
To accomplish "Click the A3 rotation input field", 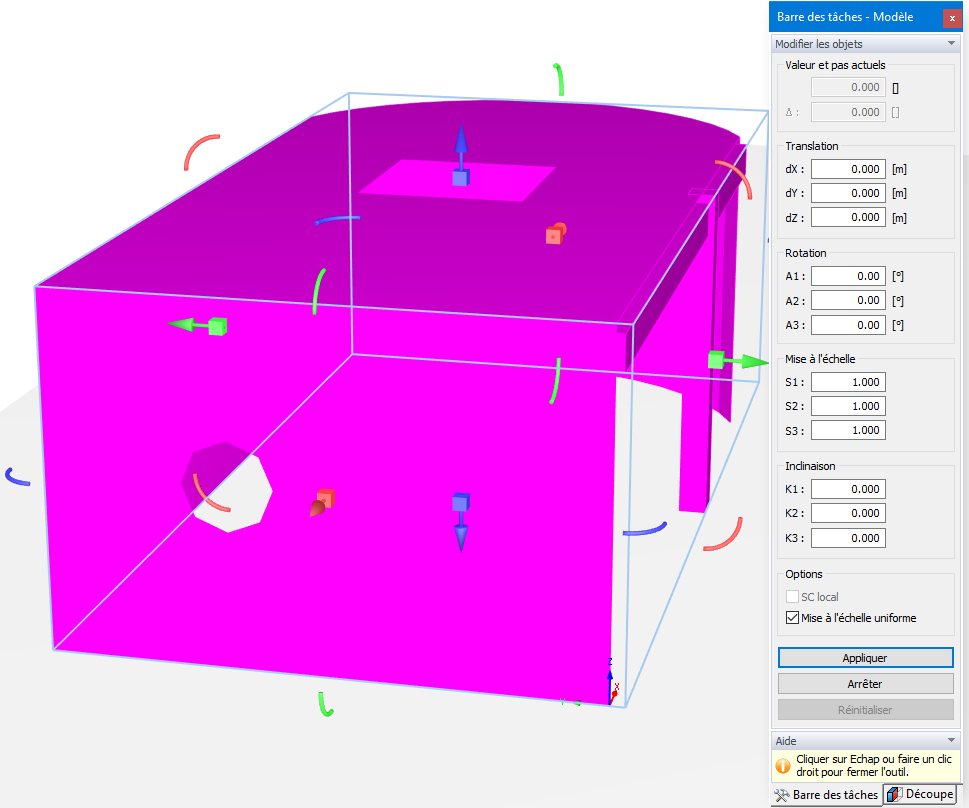I will pyautogui.click(x=848, y=325).
